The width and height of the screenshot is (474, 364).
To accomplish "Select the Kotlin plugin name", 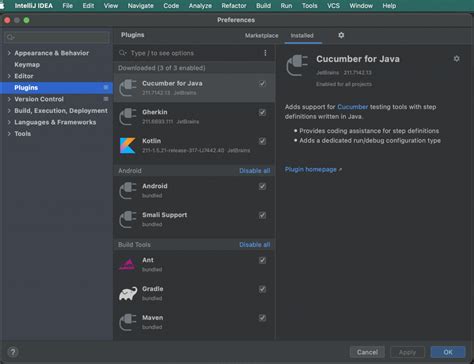I will [x=151, y=141].
